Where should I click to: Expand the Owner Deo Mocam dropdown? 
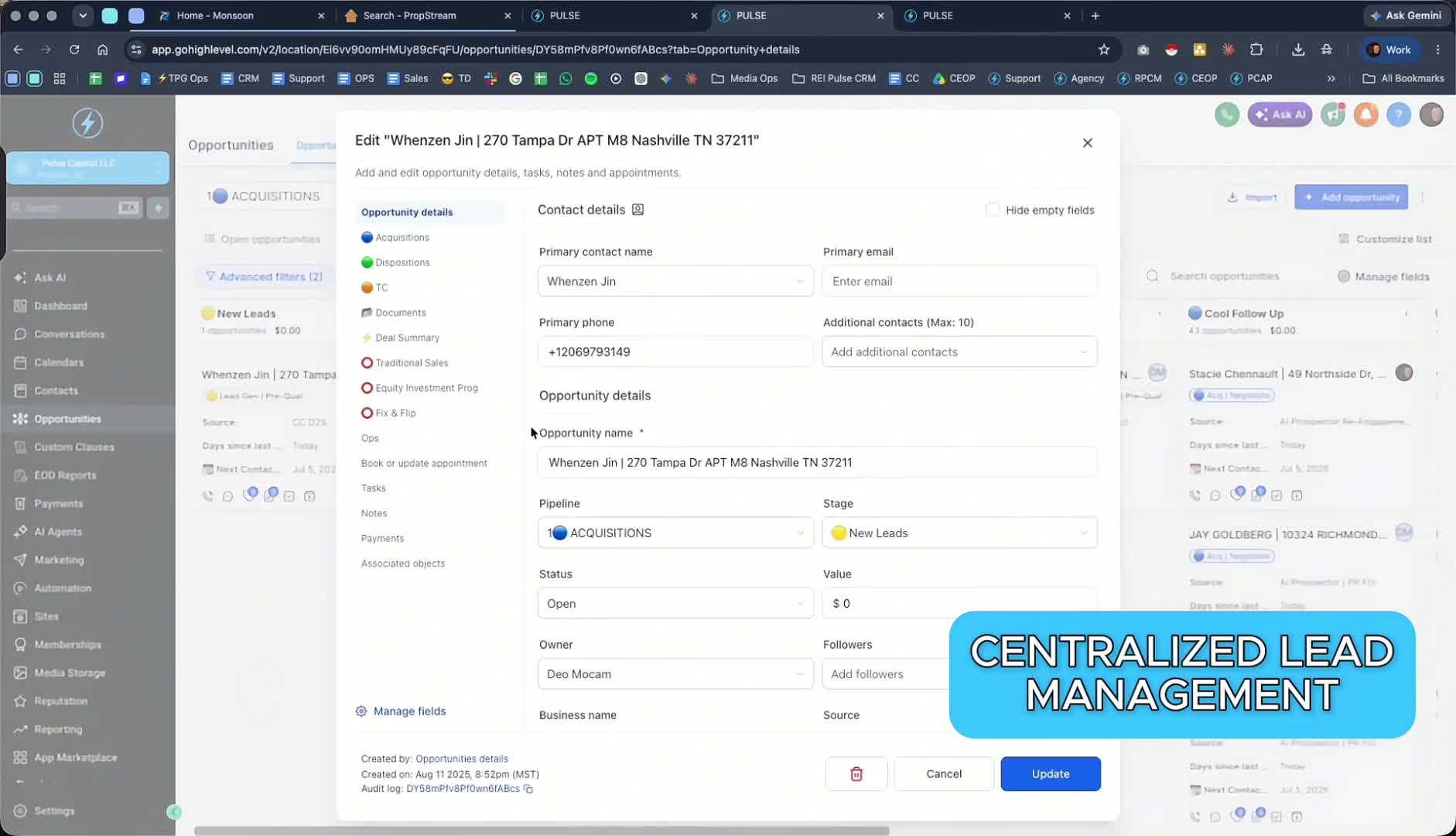click(x=675, y=674)
